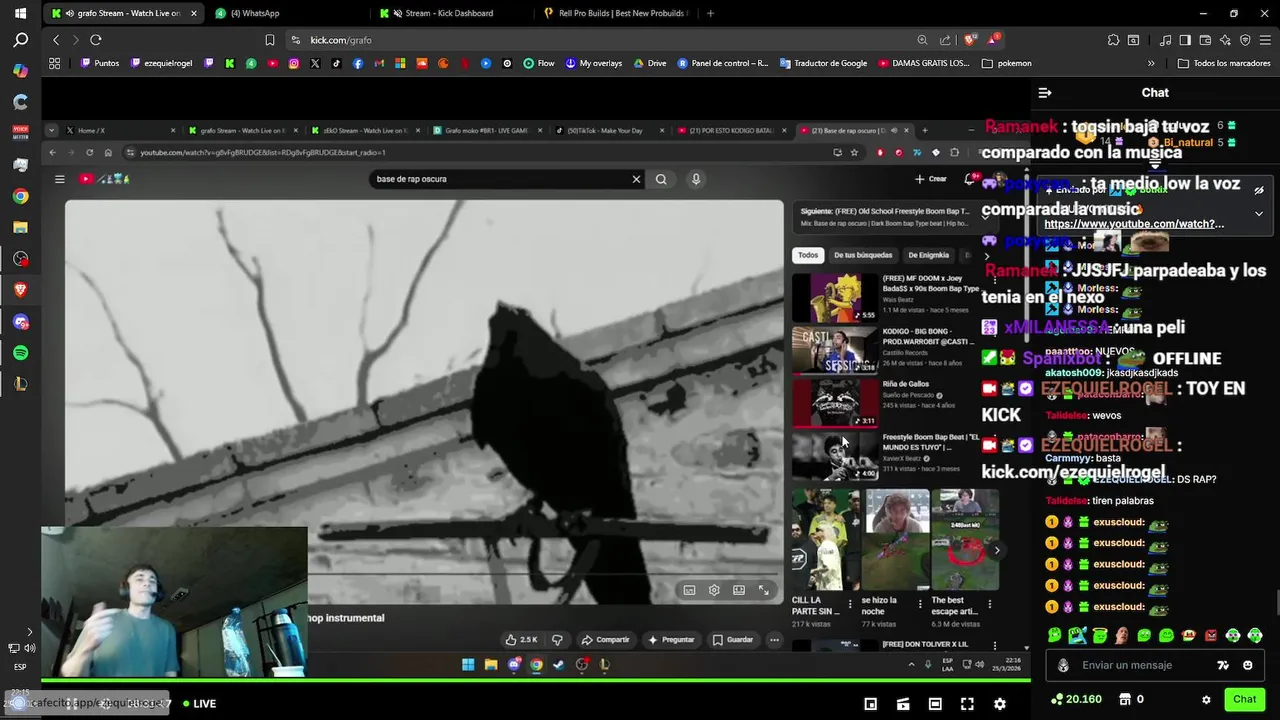This screenshot has width=1280, height=720.
Task: Search by voice on YouTube
Action: click(x=696, y=179)
